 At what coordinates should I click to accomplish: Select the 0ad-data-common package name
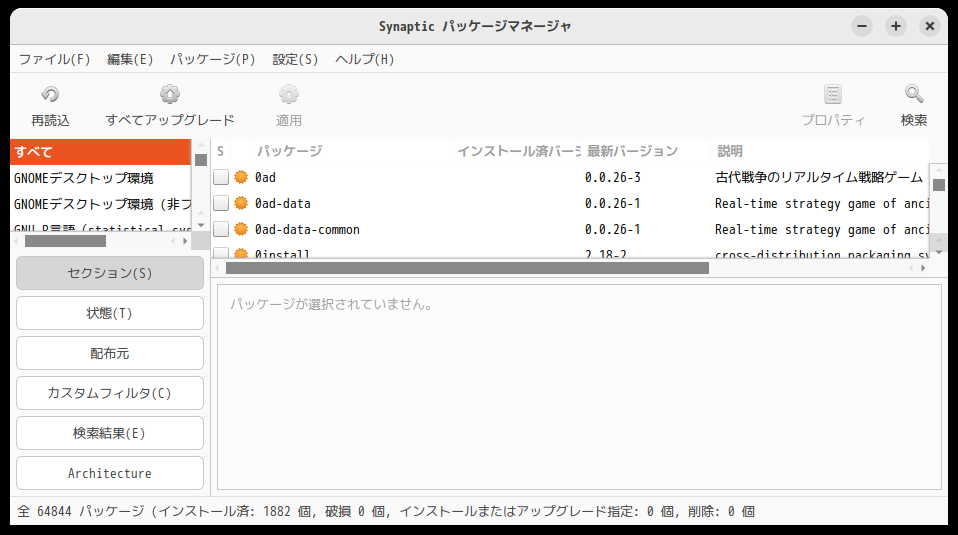point(307,230)
